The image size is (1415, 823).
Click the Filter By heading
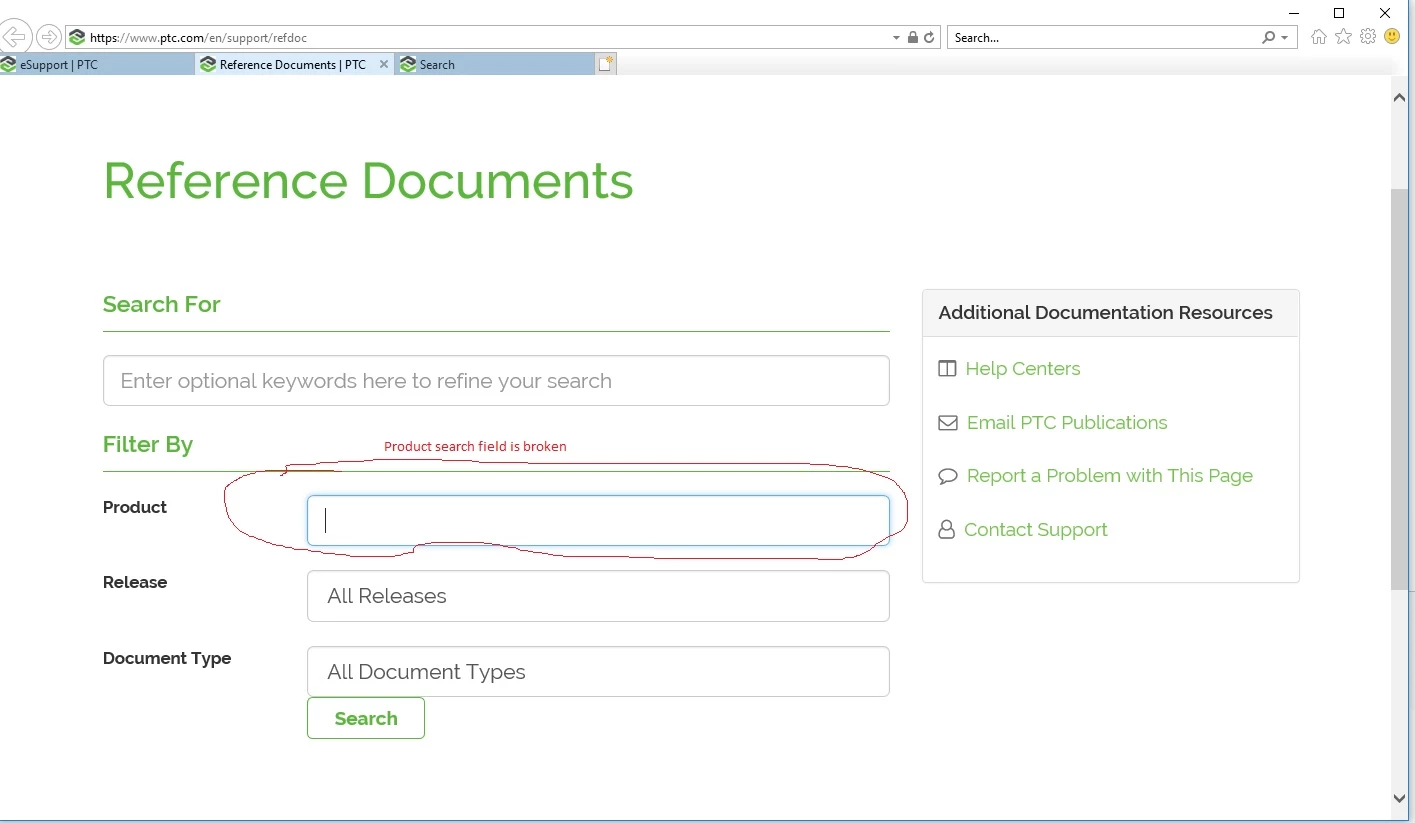pos(148,444)
